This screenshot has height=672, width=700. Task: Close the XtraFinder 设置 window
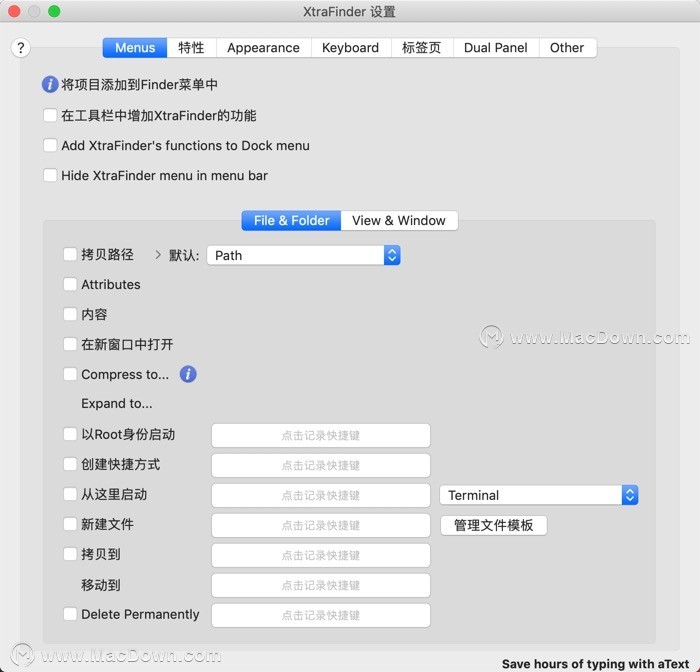pos(14,11)
